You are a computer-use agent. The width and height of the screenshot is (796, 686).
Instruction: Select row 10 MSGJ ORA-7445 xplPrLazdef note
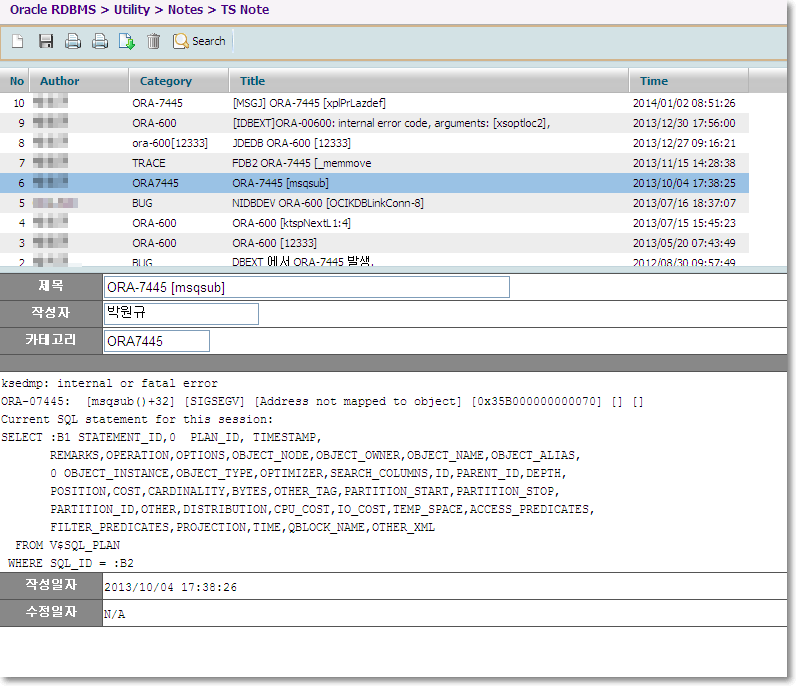[x=308, y=103]
